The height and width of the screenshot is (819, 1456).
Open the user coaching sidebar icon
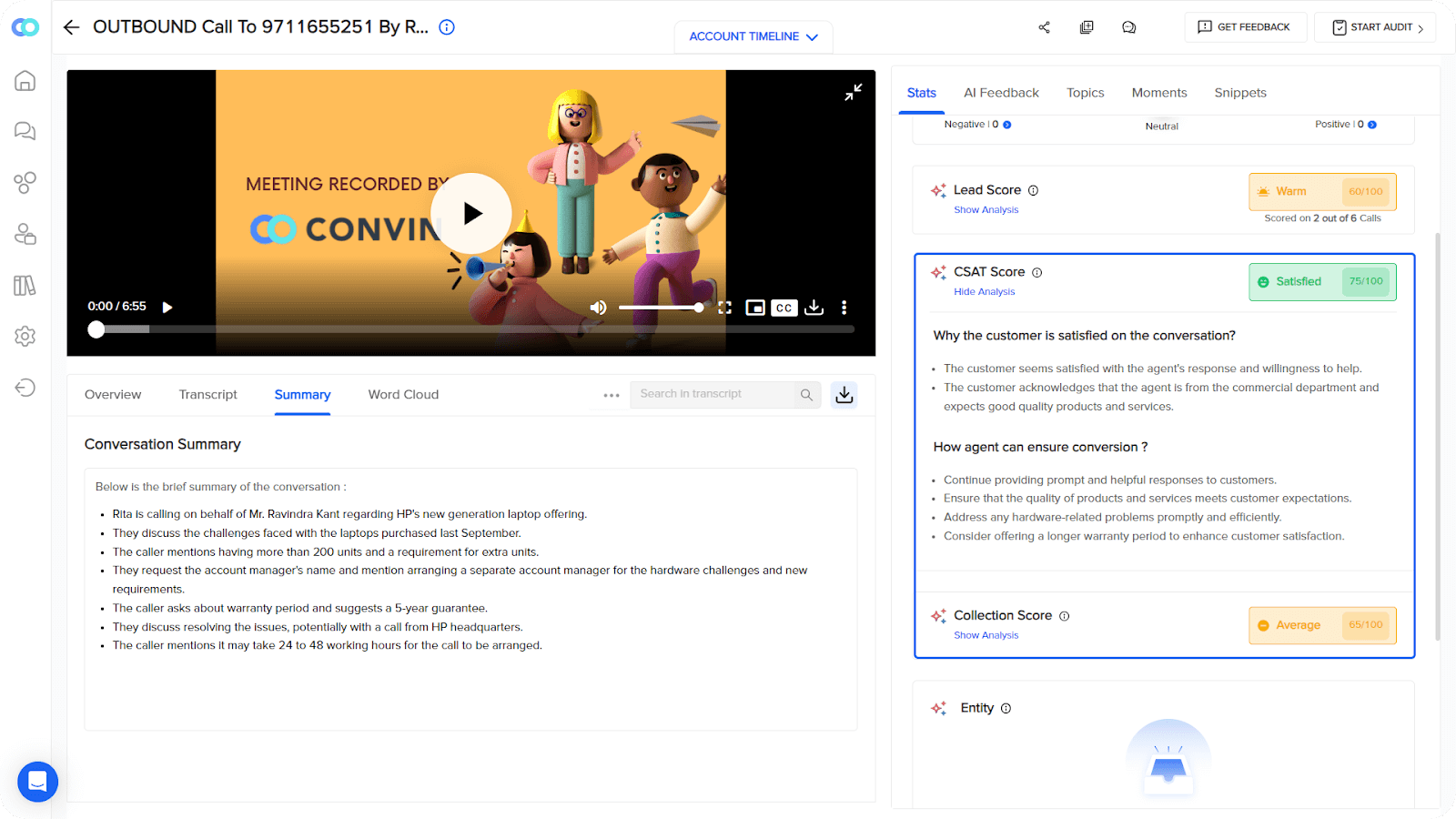pyautogui.click(x=25, y=234)
